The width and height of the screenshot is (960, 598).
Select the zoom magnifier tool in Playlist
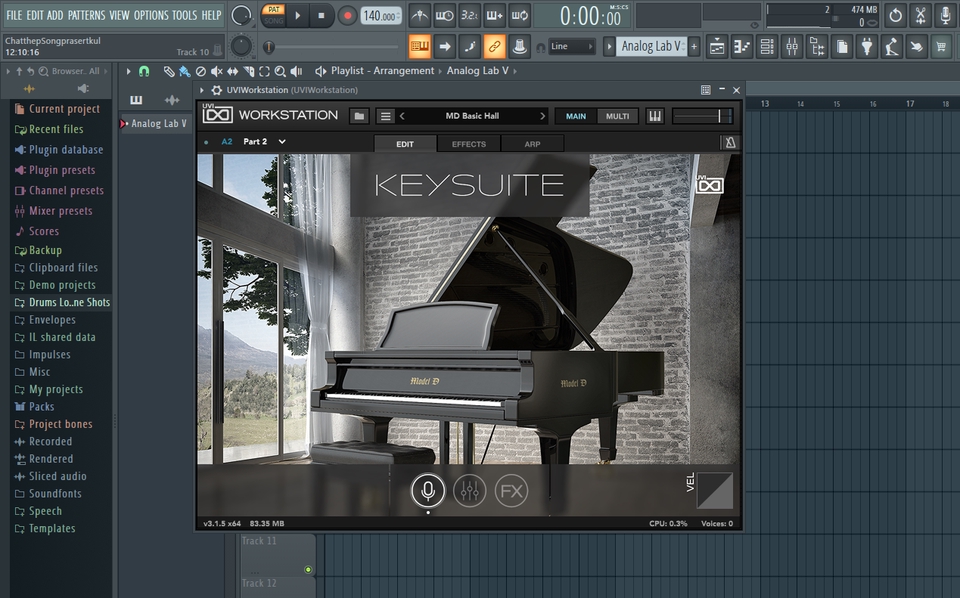click(280, 71)
